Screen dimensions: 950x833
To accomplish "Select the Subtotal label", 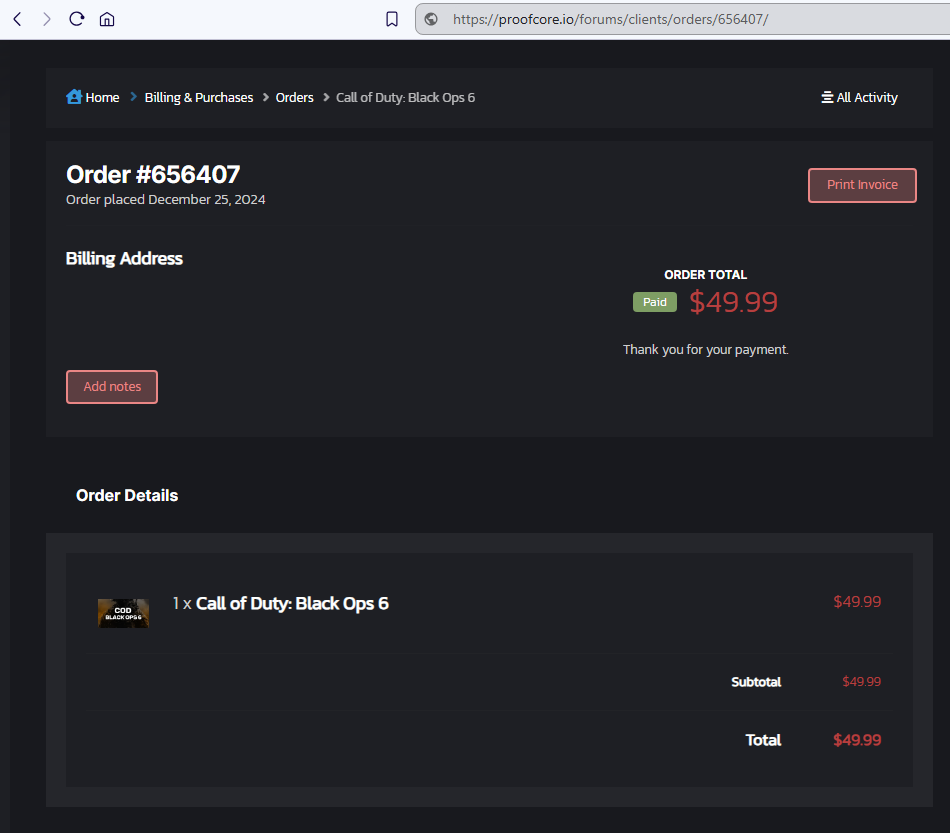I will pos(756,682).
